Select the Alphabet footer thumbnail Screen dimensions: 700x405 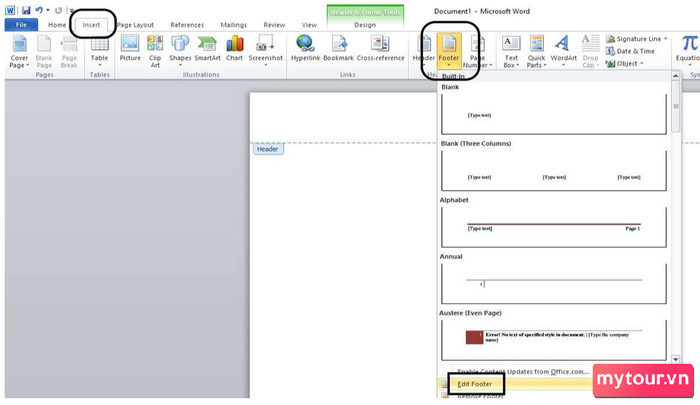click(554, 227)
